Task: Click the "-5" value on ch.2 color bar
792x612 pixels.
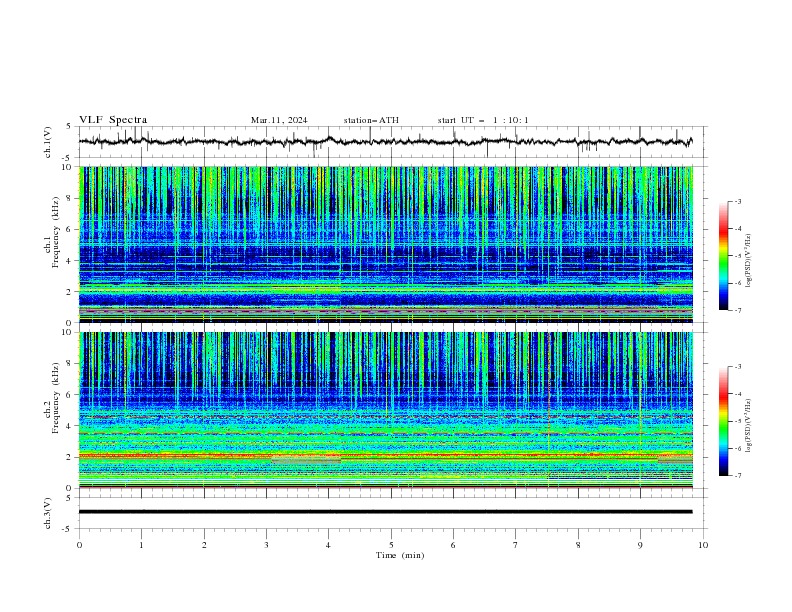Action: [x=738, y=421]
